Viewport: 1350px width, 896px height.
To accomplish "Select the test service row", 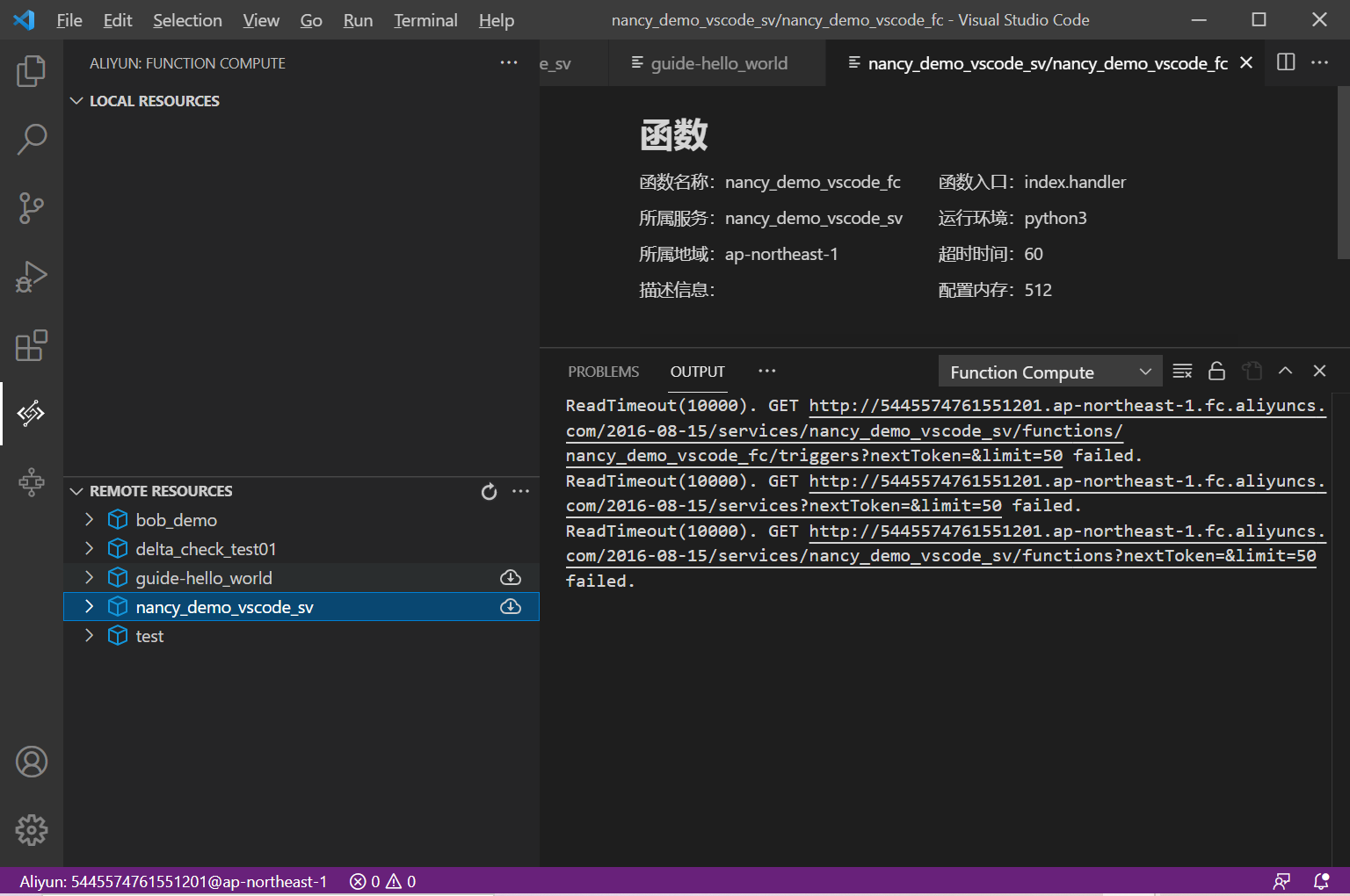I will [x=301, y=636].
